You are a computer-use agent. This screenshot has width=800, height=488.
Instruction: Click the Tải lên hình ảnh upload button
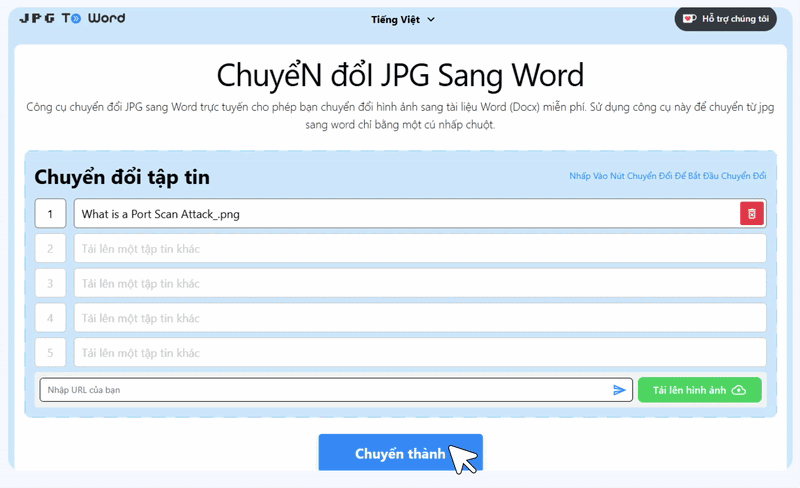(x=699, y=390)
